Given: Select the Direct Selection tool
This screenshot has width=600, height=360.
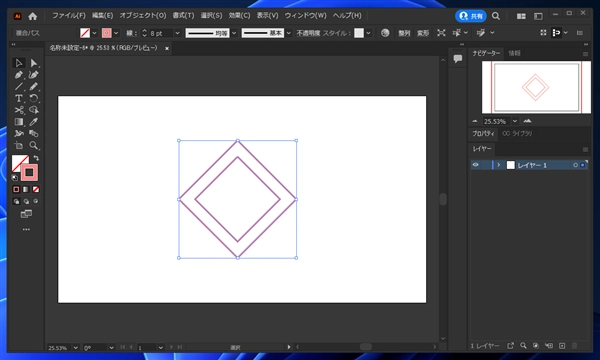Looking at the screenshot, I should pos(34,63).
